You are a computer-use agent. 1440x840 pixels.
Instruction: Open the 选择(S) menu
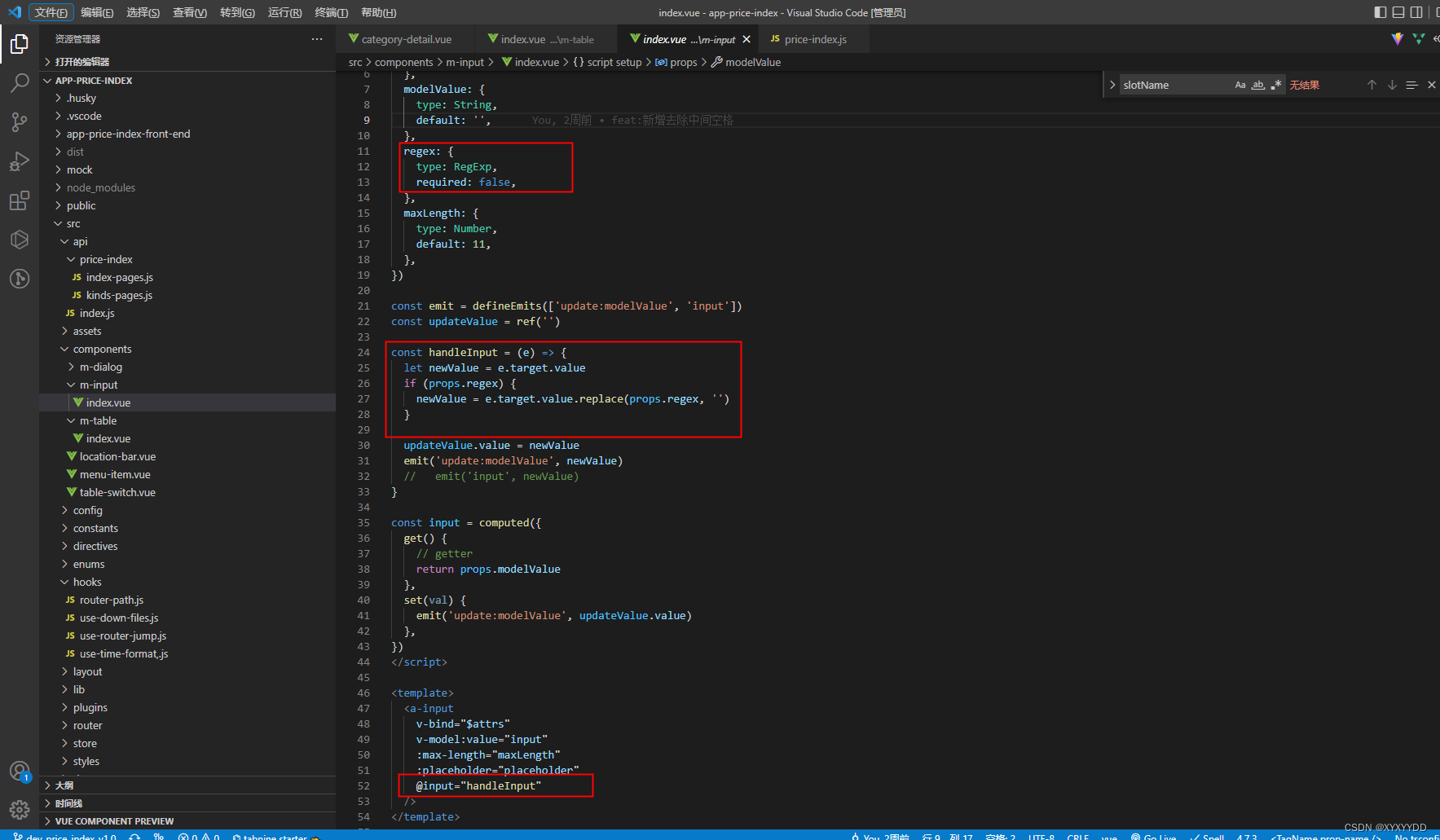[x=143, y=12]
